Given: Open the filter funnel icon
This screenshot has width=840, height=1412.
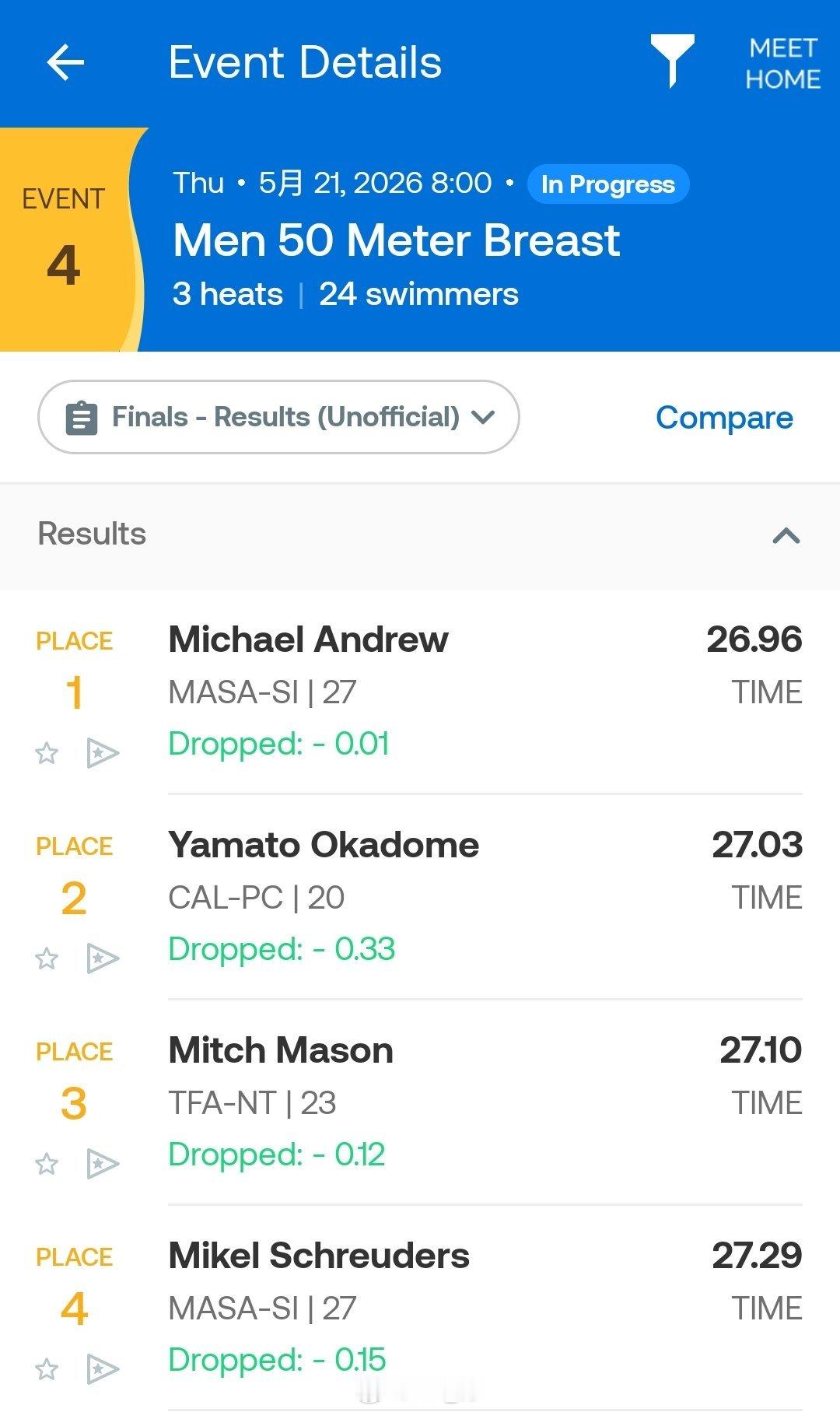Looking at the screenshot, I should pos(672,61).
